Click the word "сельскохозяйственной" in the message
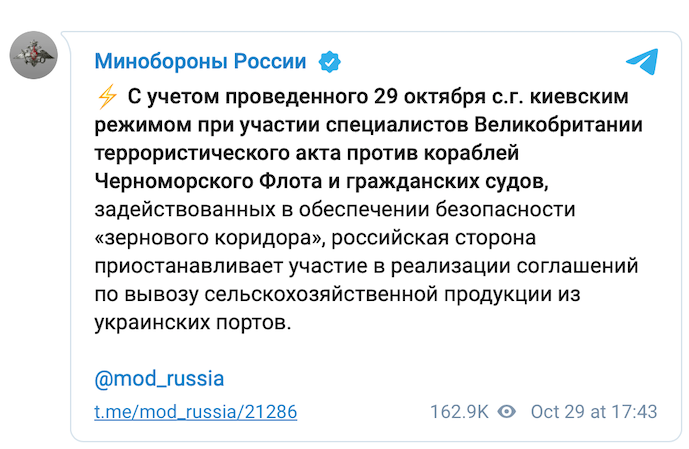689x449 pixels. pos(321,294)
